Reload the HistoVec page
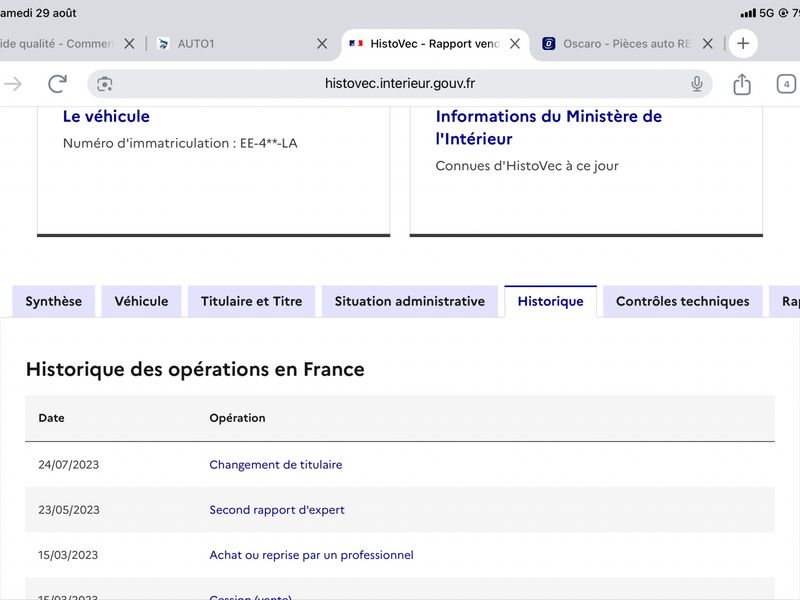This screenshot has width=800, height=600. [x=58, y=84]
